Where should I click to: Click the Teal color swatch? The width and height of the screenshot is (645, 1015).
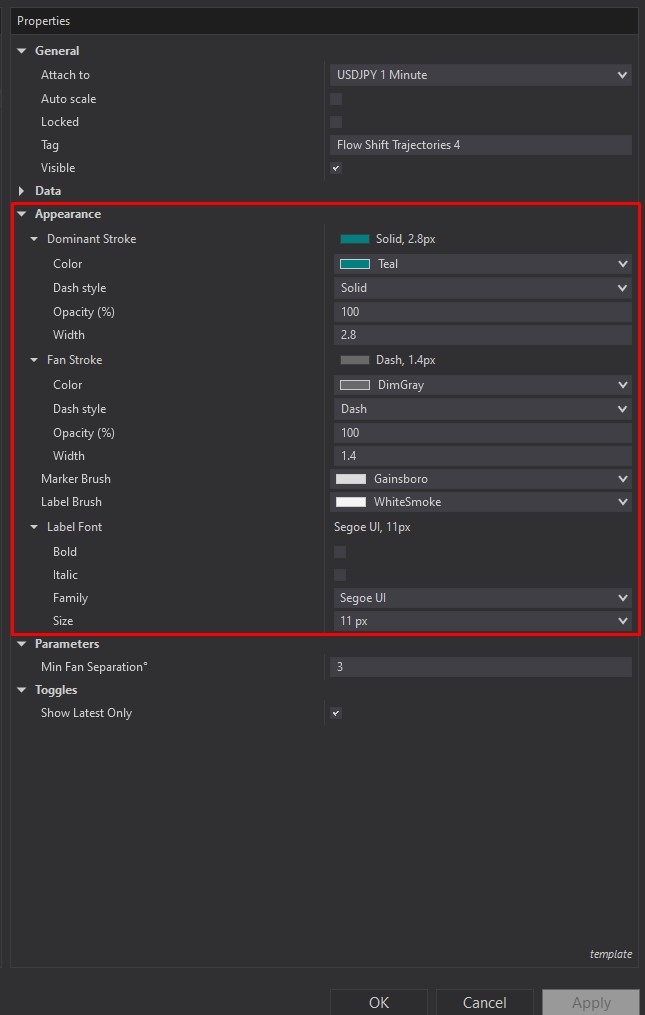tap(354, 264)
